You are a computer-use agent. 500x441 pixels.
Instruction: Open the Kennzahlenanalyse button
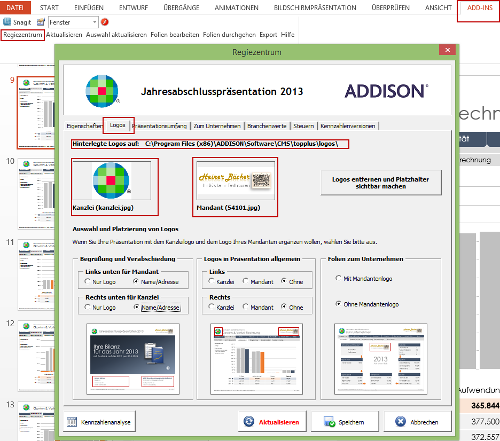click(99, 422)
